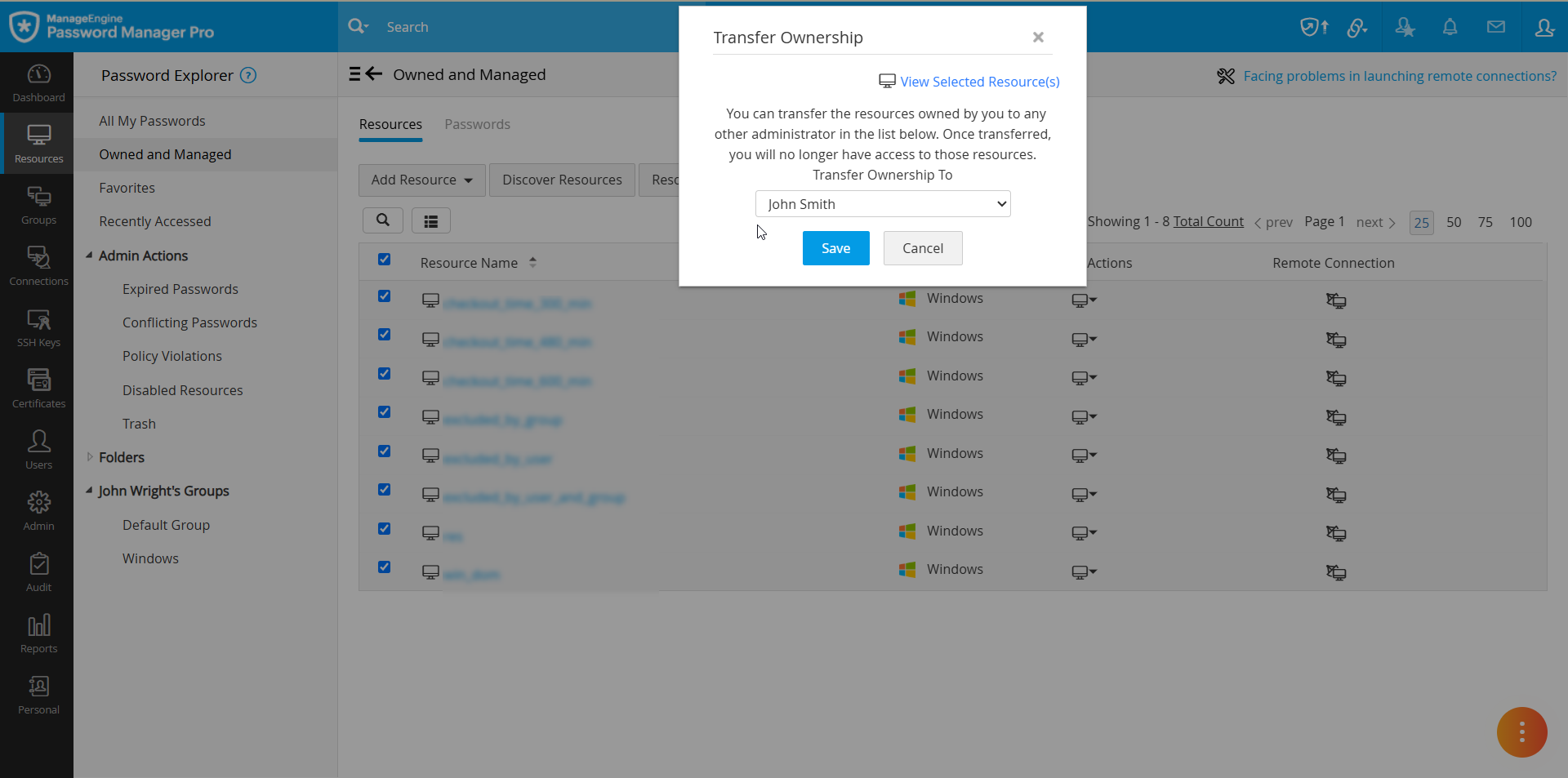Open the Transfer Ownership To dropdown
Image resolution: width=1568 pixels, height=778 pixels.
(x=882, y=204)
